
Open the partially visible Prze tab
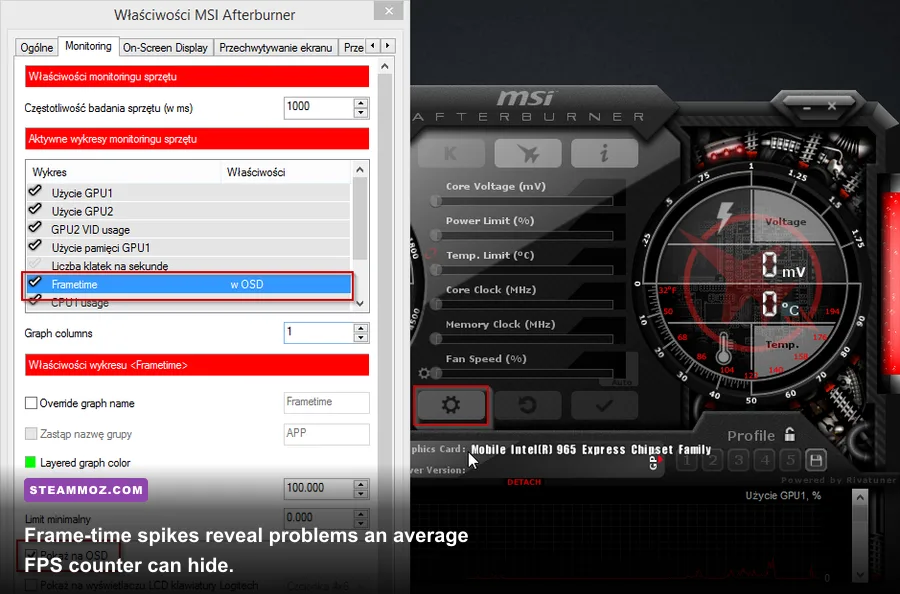pyautogui.click(x=353, y=48)
